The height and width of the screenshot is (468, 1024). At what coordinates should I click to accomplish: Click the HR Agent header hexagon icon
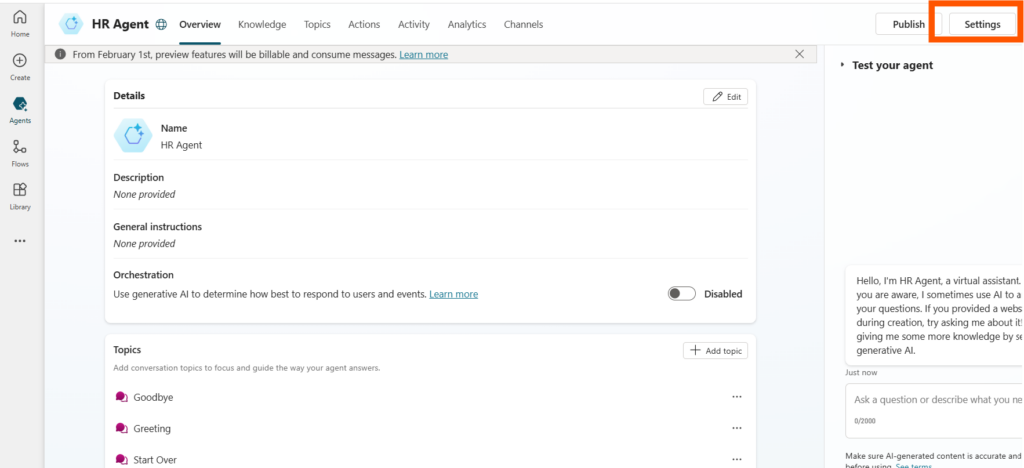click(x=70, y=24)
